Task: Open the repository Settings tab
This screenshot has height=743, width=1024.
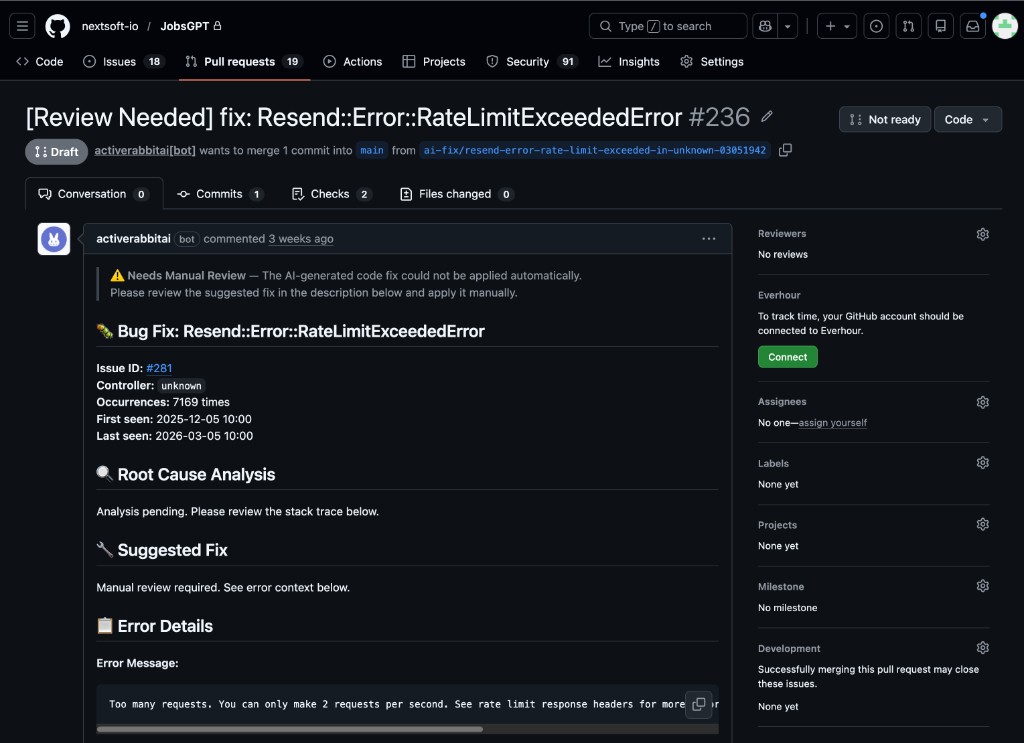Action: coord(712,61)
